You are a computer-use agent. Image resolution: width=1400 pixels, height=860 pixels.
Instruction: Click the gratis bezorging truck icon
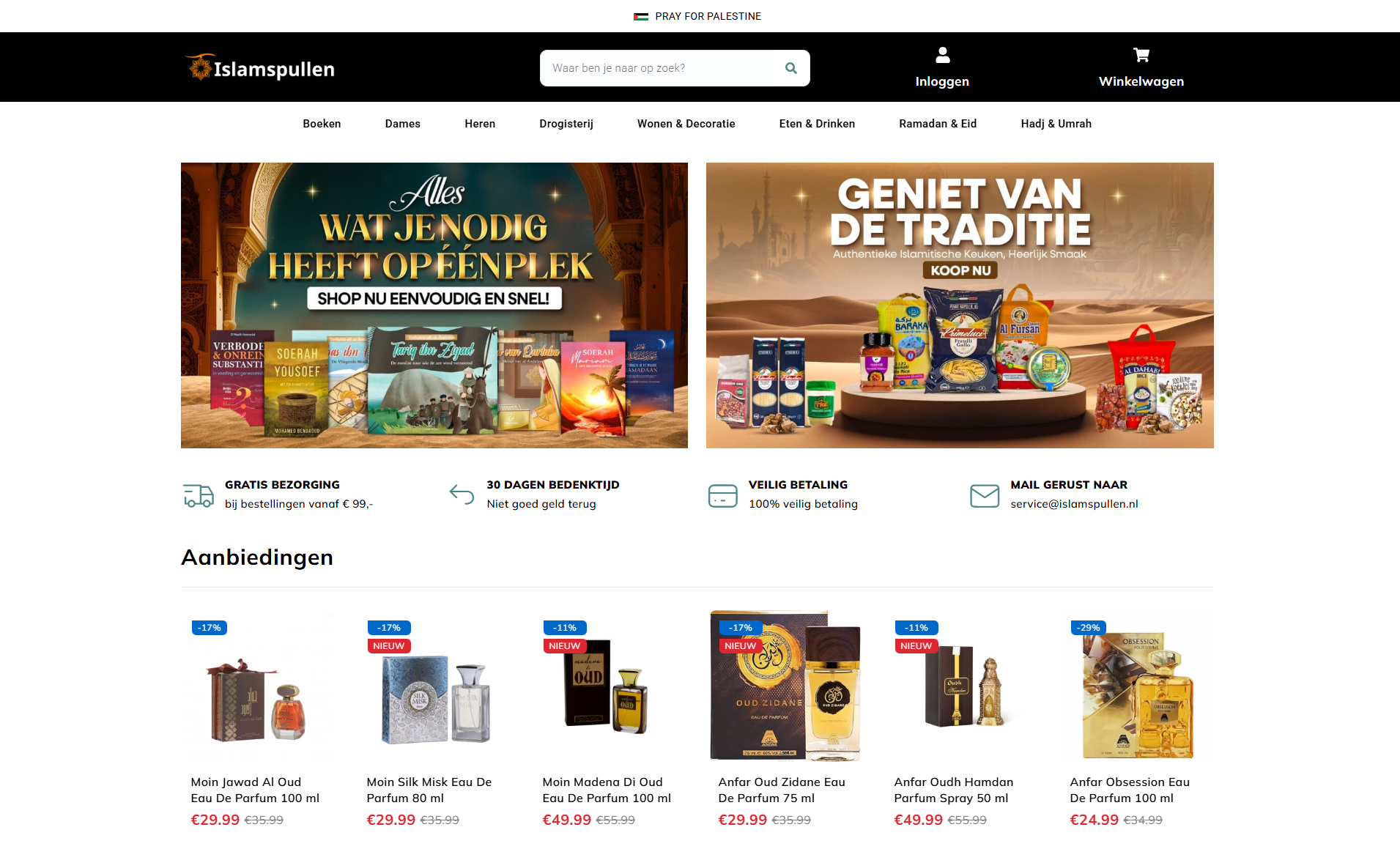[x=199, y=495]
